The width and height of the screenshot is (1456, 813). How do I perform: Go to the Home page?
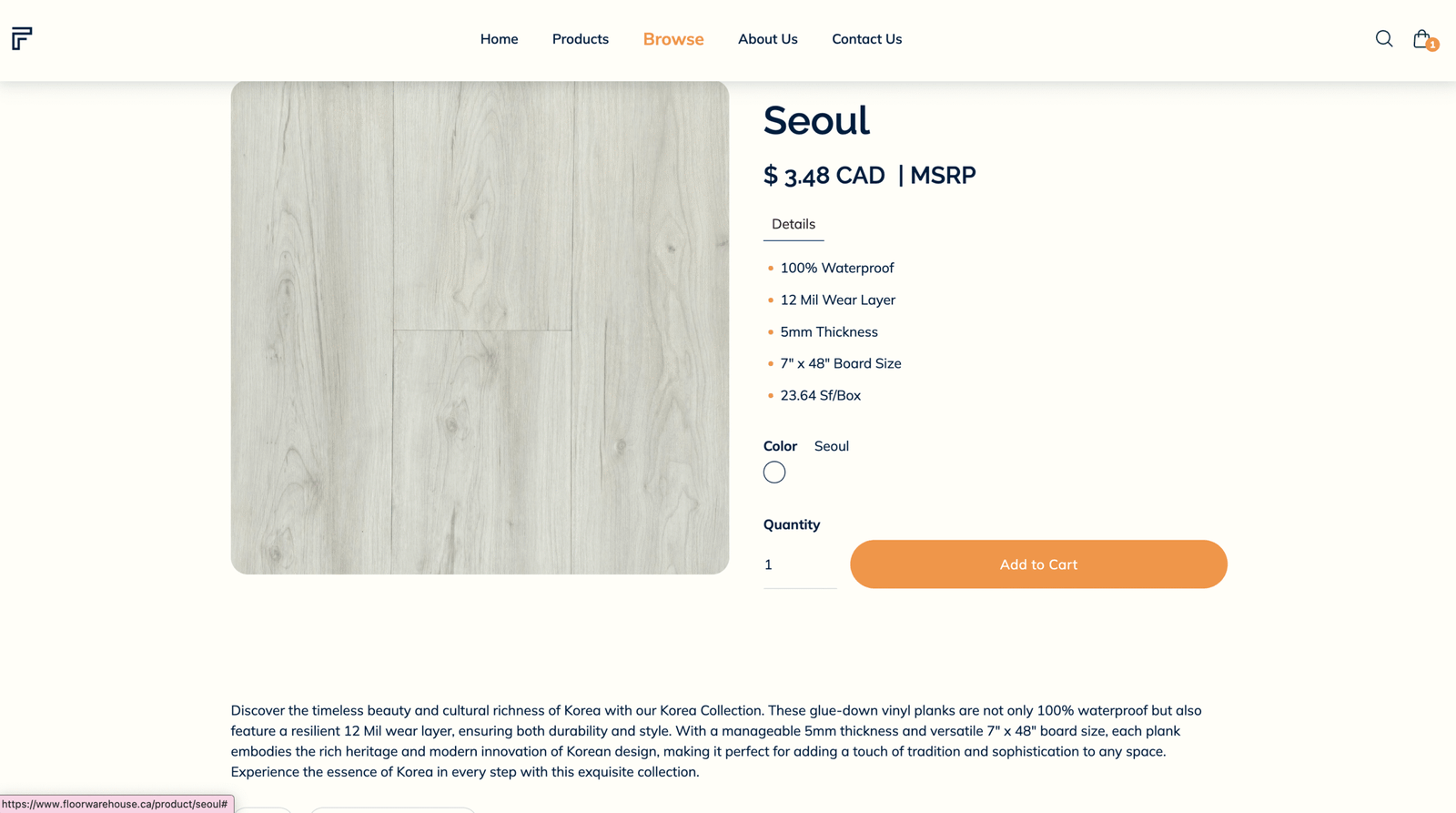tap(499, 39)
